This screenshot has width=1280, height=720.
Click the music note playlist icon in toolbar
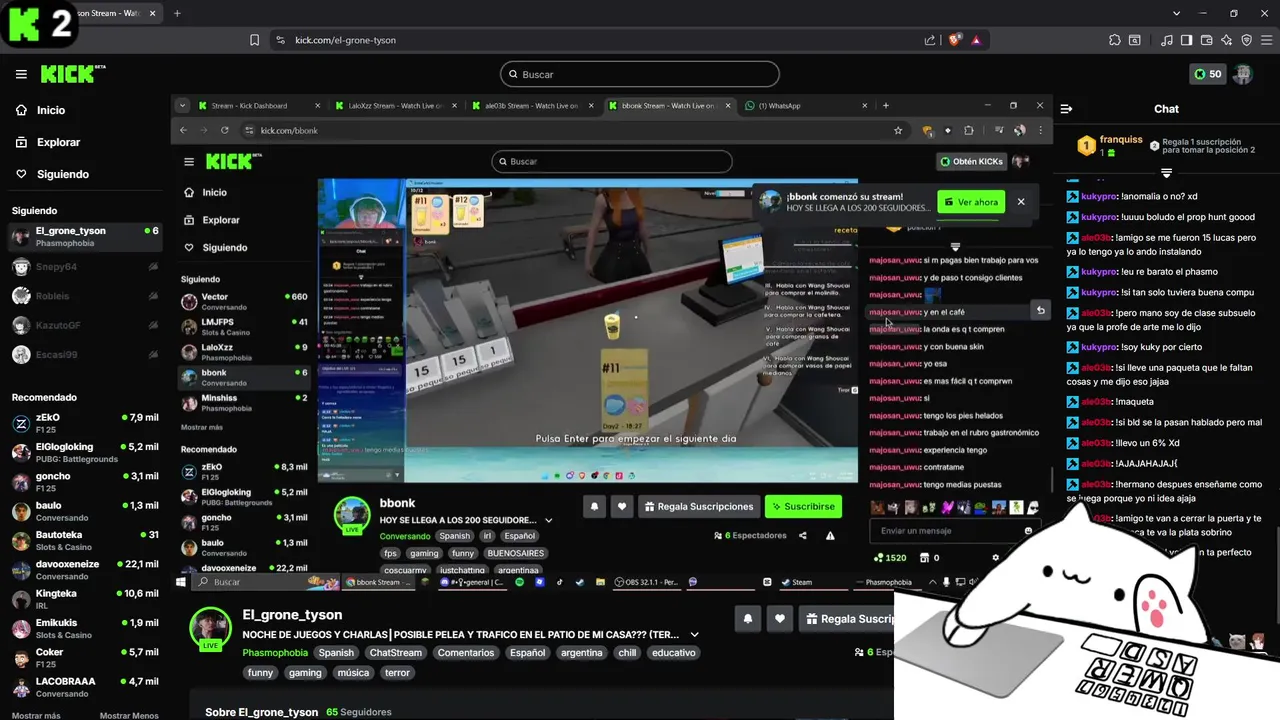(1167, 40)
